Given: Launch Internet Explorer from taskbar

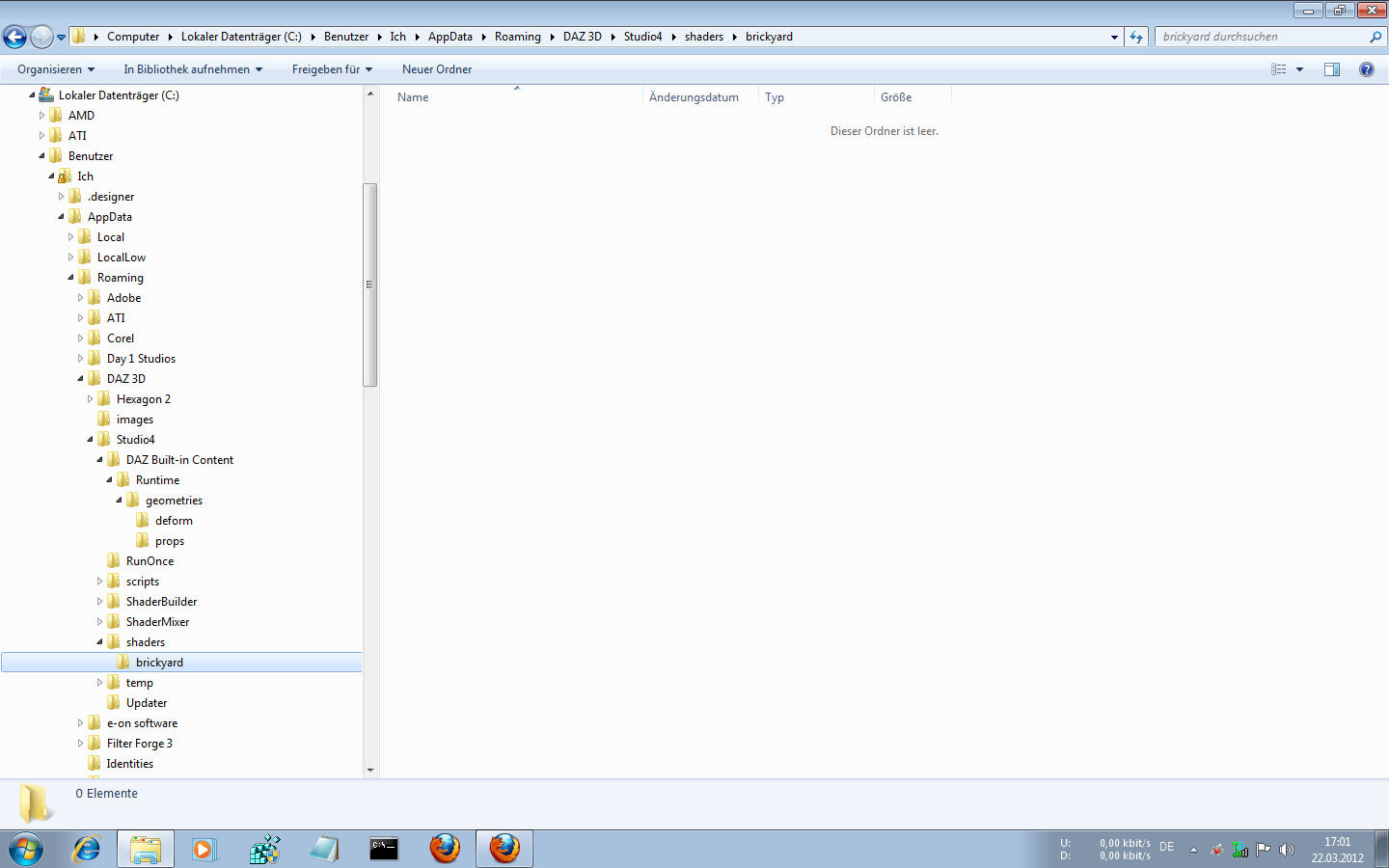Looking at the screenshot, I should tap(87, 850).
